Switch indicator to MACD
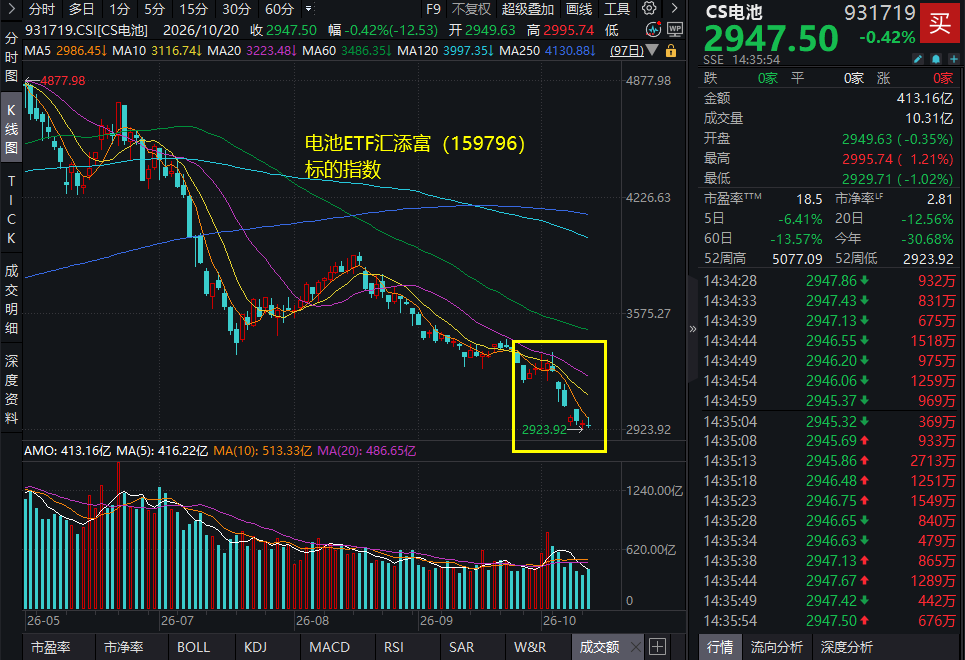This screenshot has width=965, height=660. click(329, 647)
